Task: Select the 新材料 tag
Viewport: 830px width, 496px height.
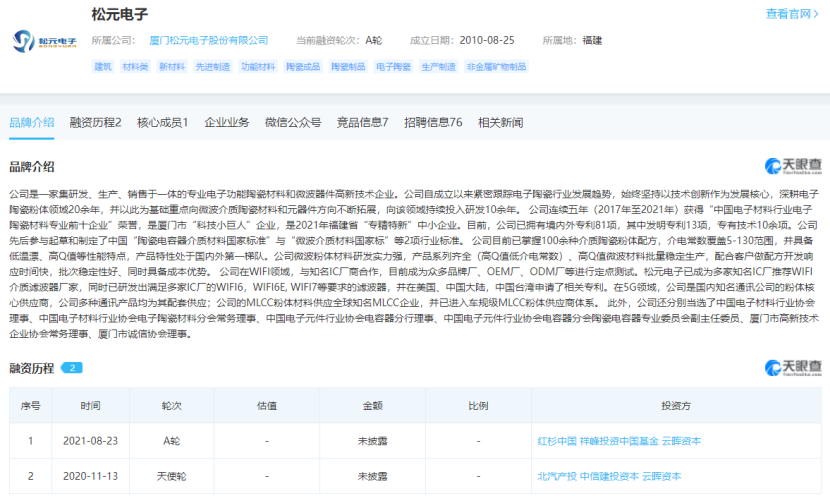Action: coord(172,67)
